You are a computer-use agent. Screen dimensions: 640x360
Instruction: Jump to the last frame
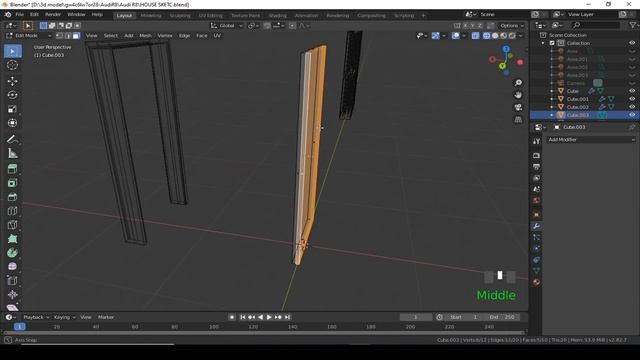(287, 317)
